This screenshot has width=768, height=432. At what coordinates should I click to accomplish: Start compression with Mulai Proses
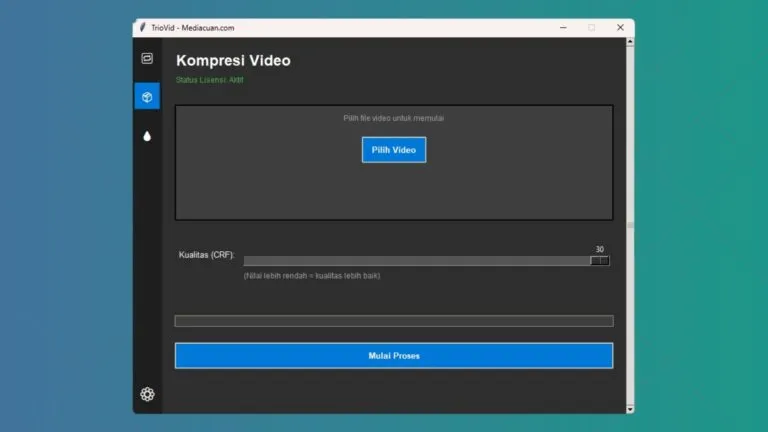pyautogui.click(x=393, y=355)
